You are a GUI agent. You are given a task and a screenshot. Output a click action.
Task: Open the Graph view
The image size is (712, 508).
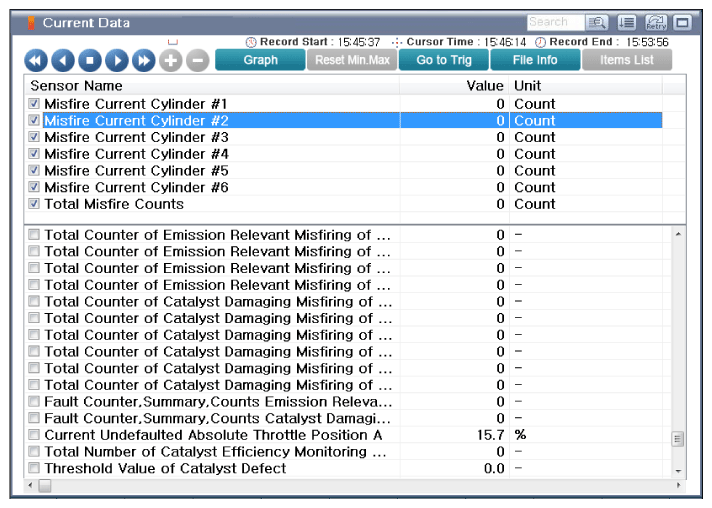(260, 60)
